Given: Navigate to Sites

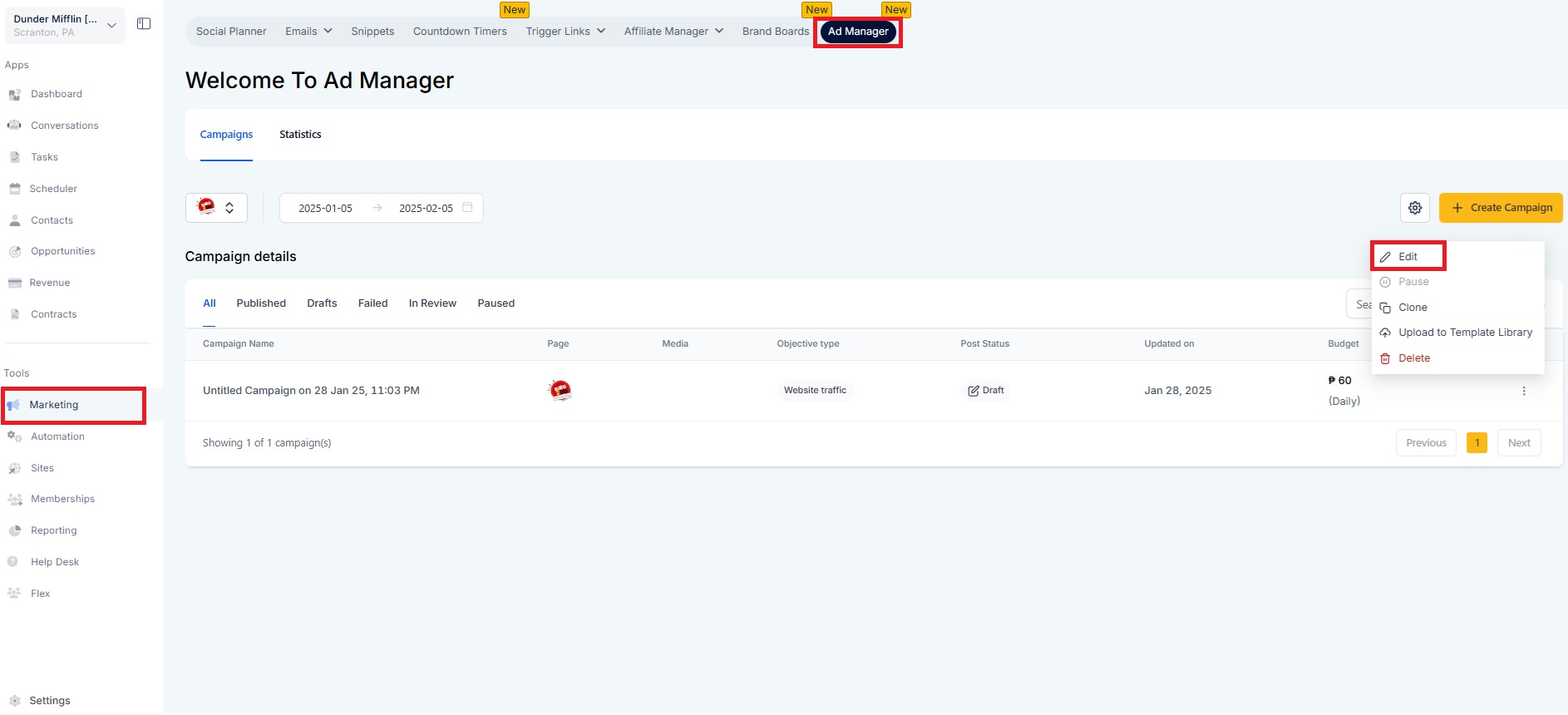Looking at the screenshot, I should coord(42,468).
